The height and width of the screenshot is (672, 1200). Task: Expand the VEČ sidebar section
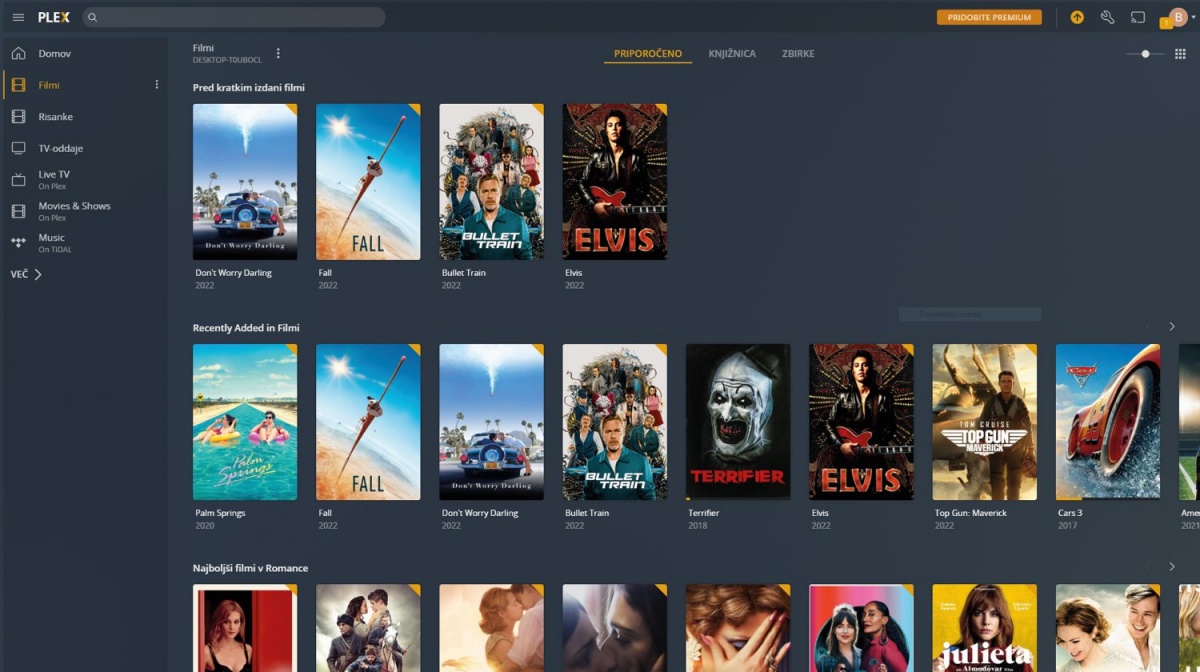(27, 274)
